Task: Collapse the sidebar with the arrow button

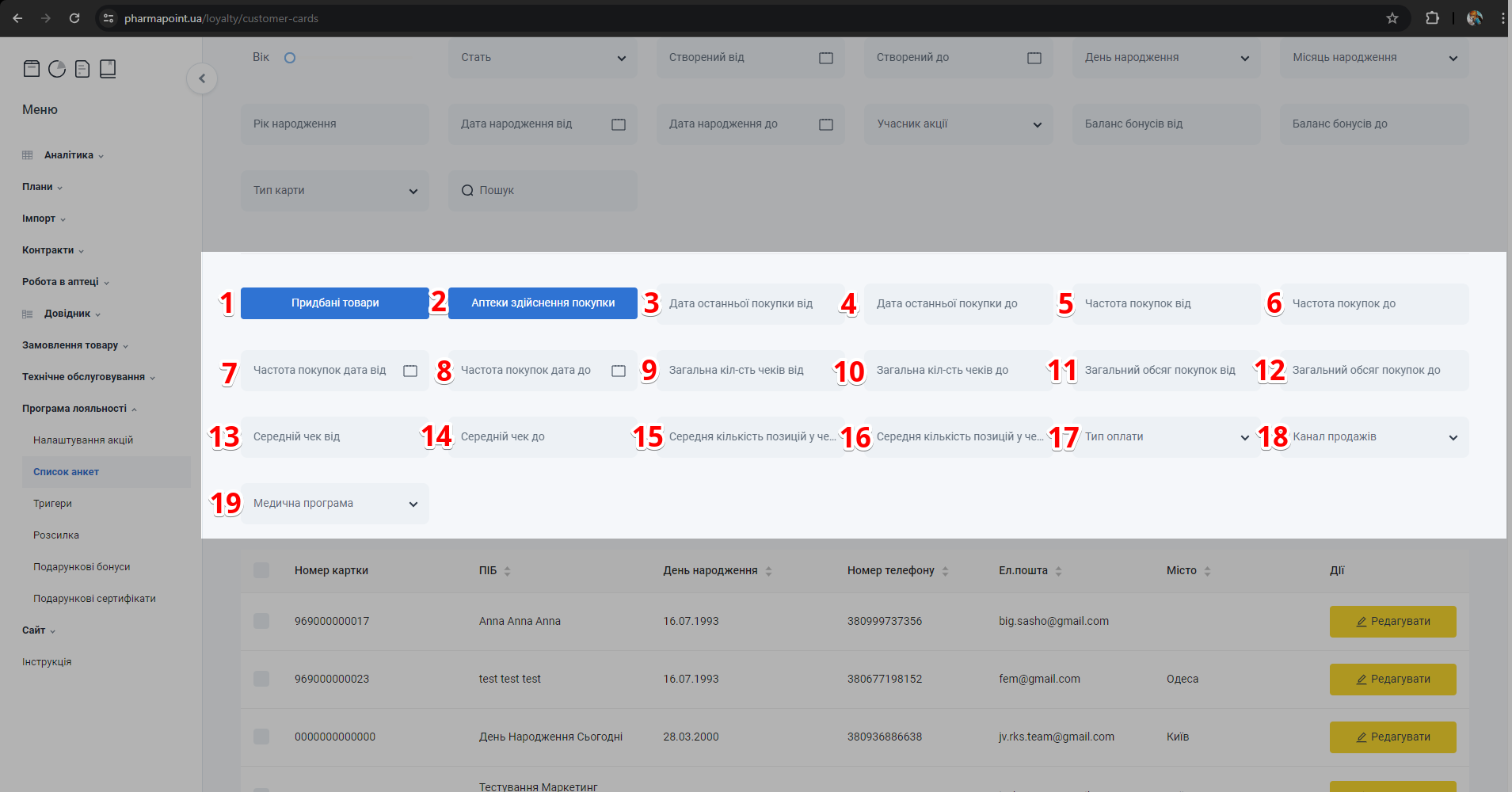Action: pos(202,78)
